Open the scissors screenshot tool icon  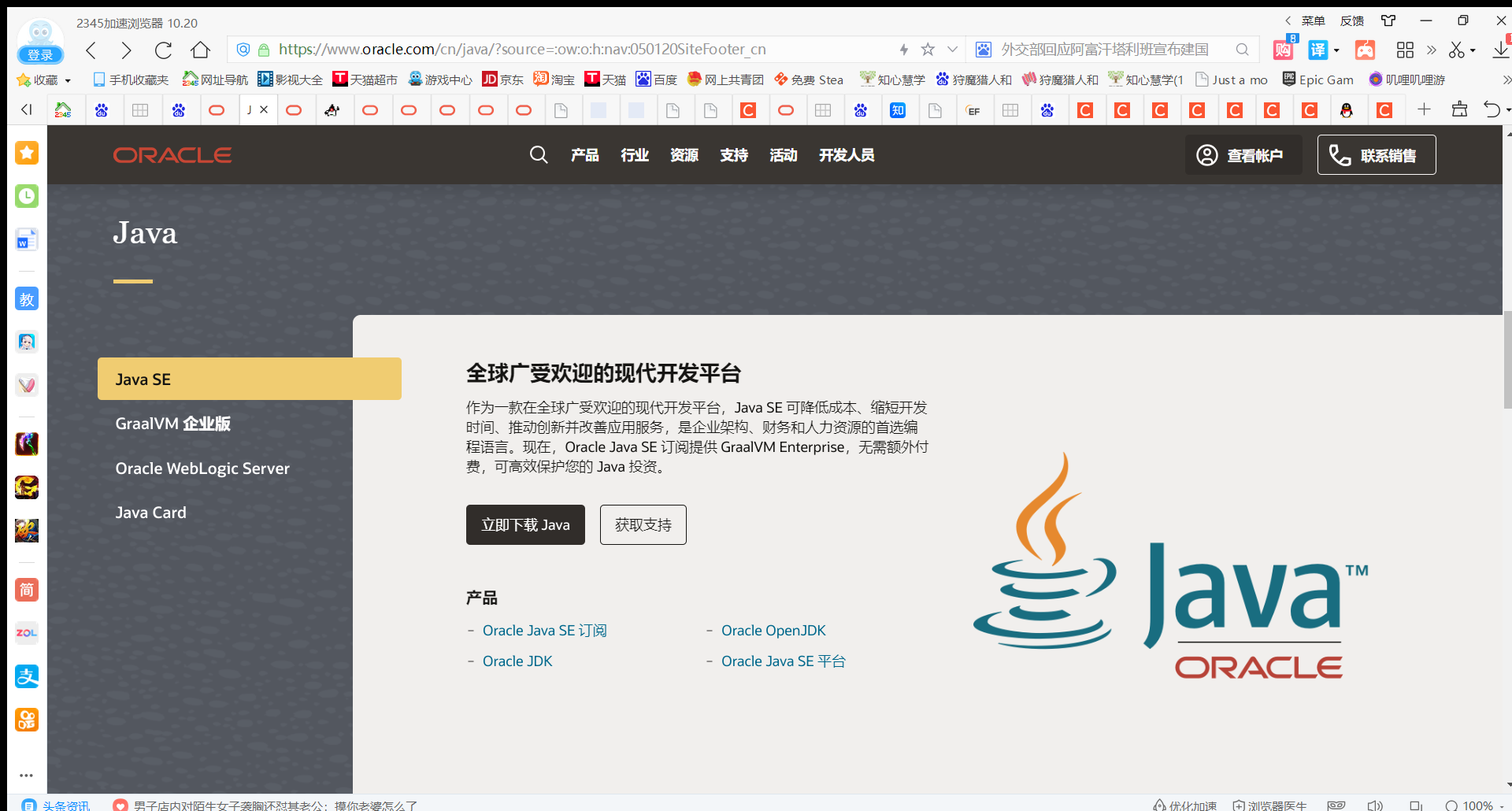click(x=1457, y=50)
